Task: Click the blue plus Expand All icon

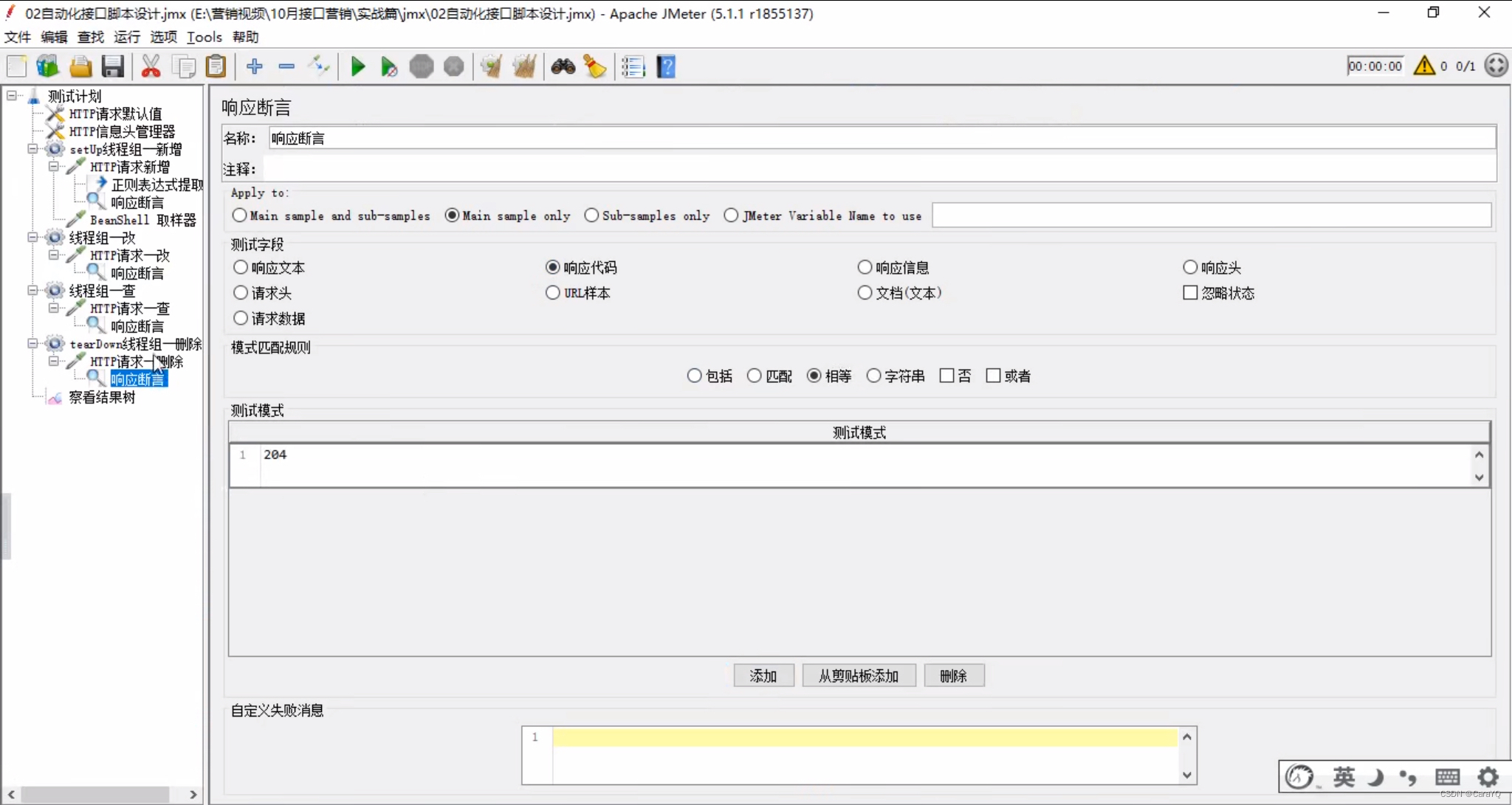Action: [255, 66]
